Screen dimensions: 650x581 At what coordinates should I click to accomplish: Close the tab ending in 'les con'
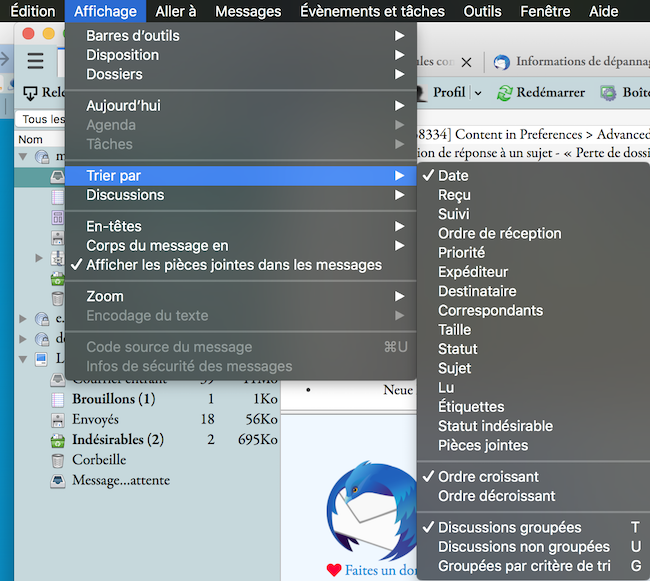click(x=466, y=62)
